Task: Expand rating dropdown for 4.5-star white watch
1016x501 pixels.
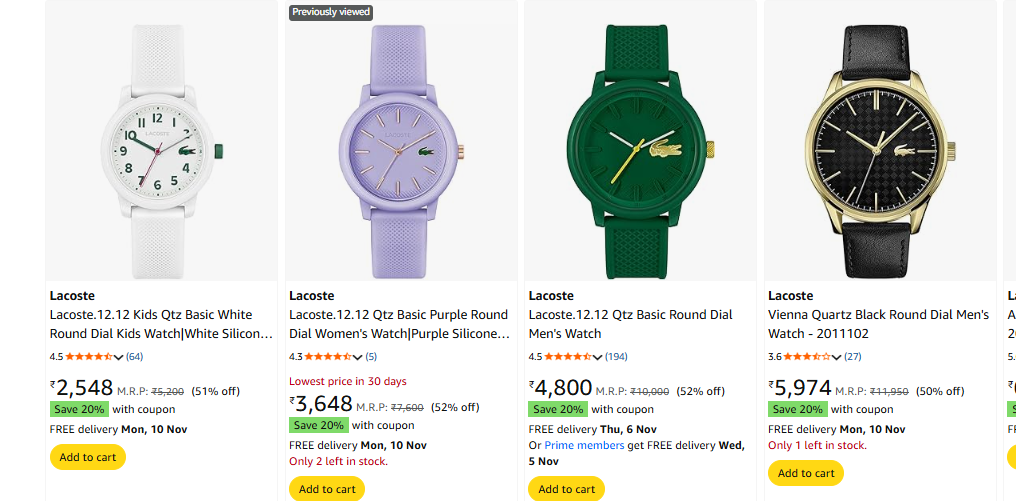Action: tap(119, 357)
